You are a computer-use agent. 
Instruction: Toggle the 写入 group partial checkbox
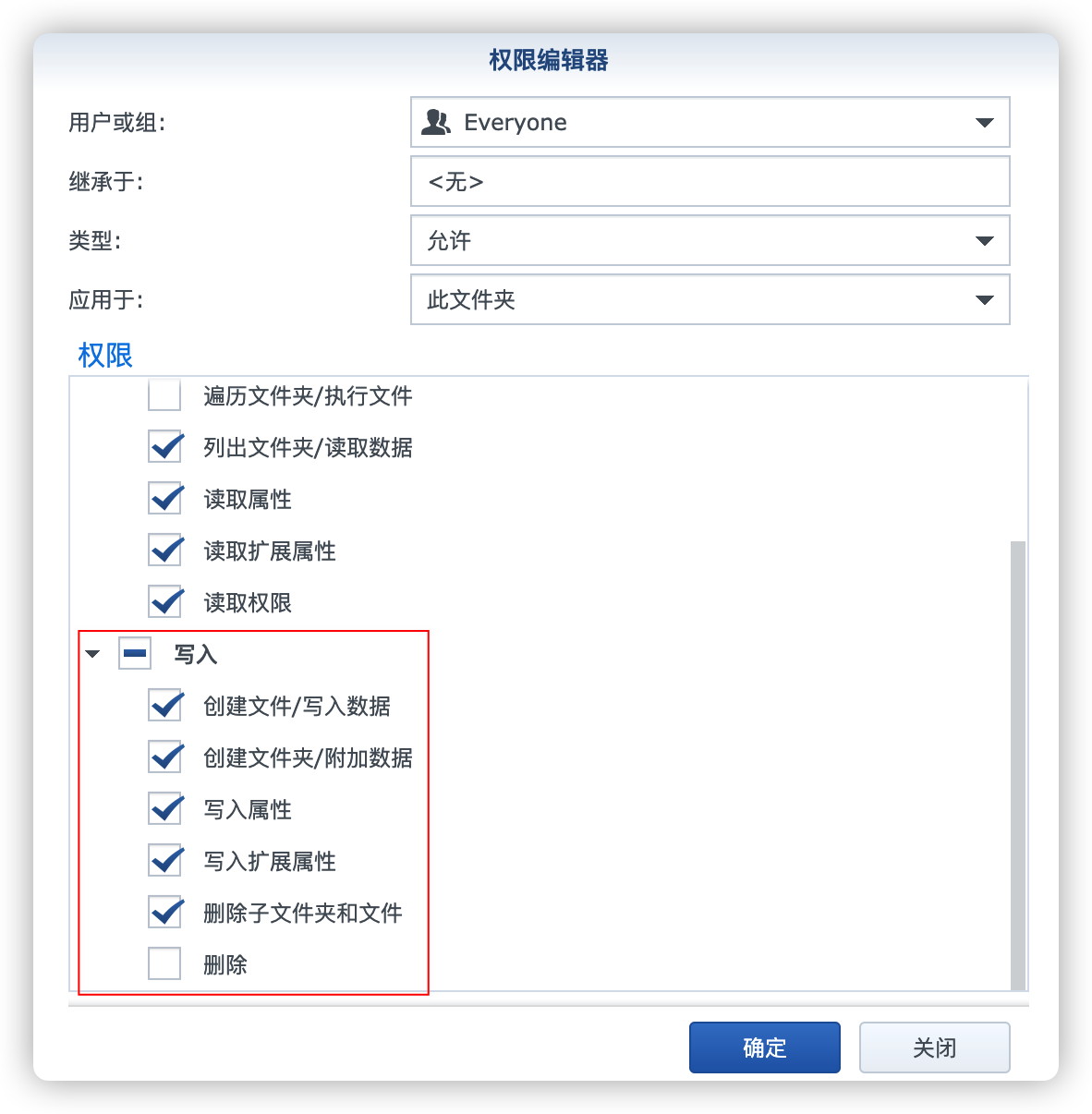135,654
